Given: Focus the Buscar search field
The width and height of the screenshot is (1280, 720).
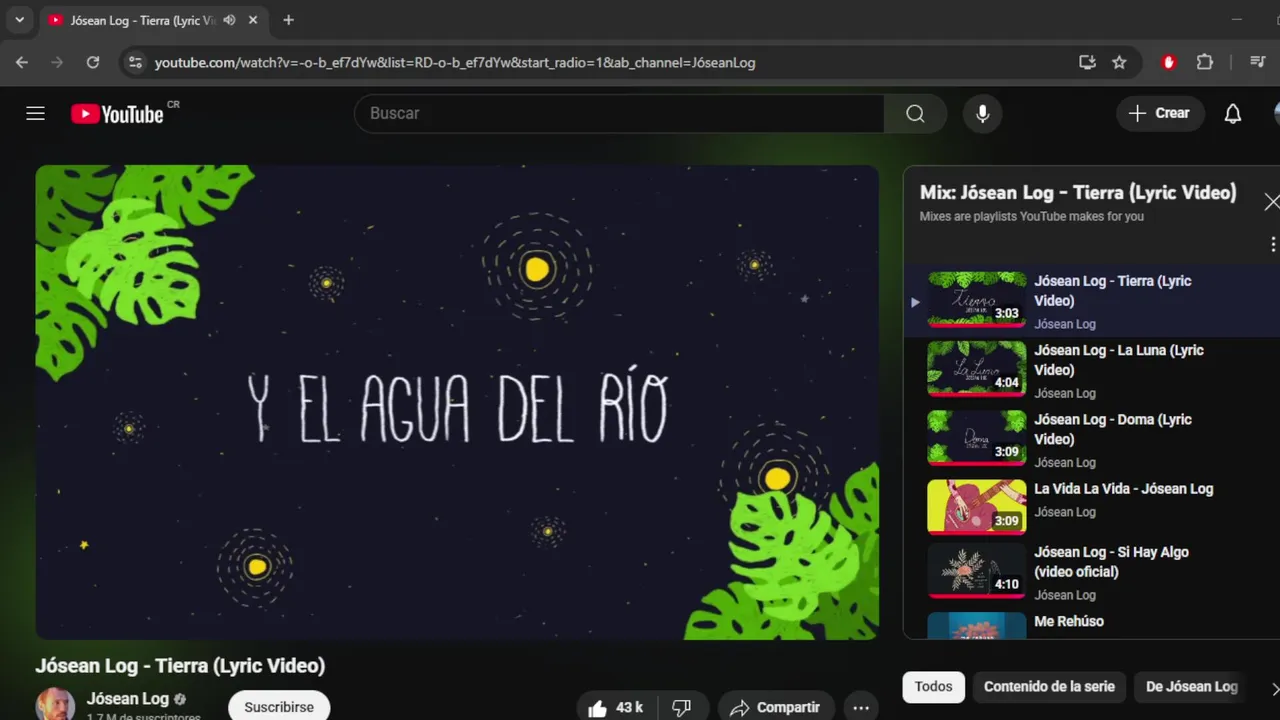Looking at the screenshot, I should click(619, 114).
